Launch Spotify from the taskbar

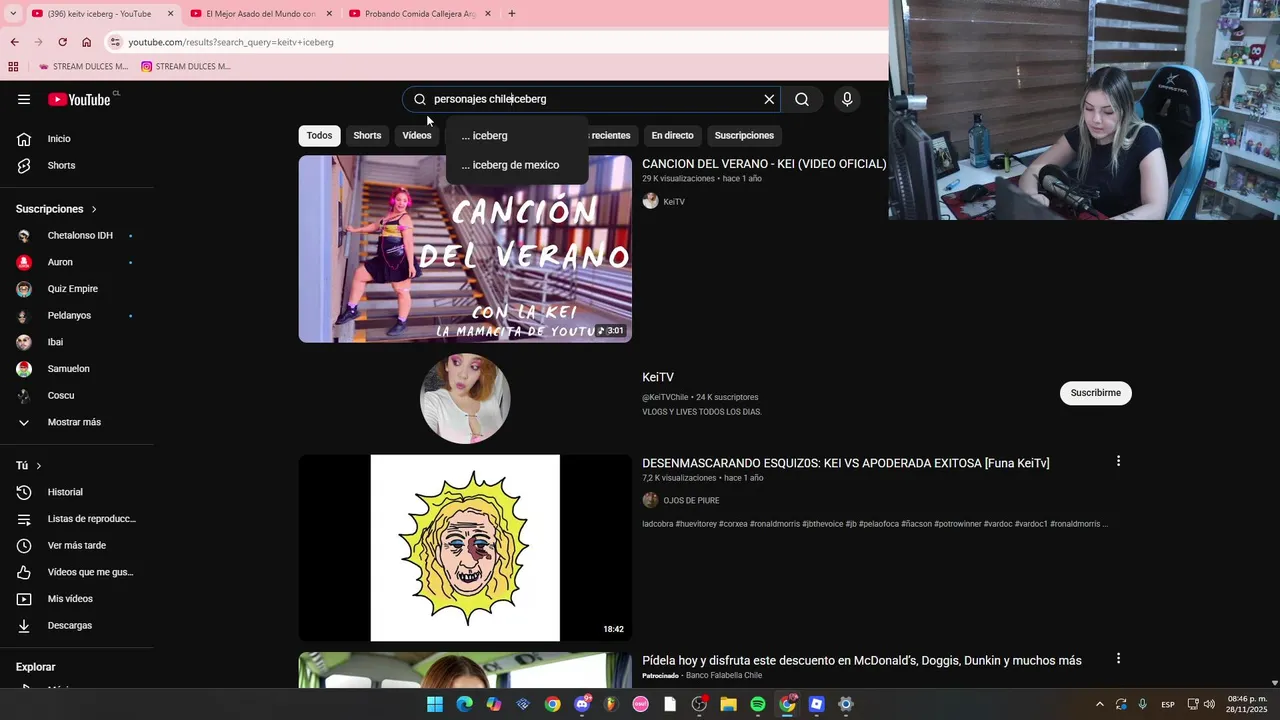[x=758, y=704]
